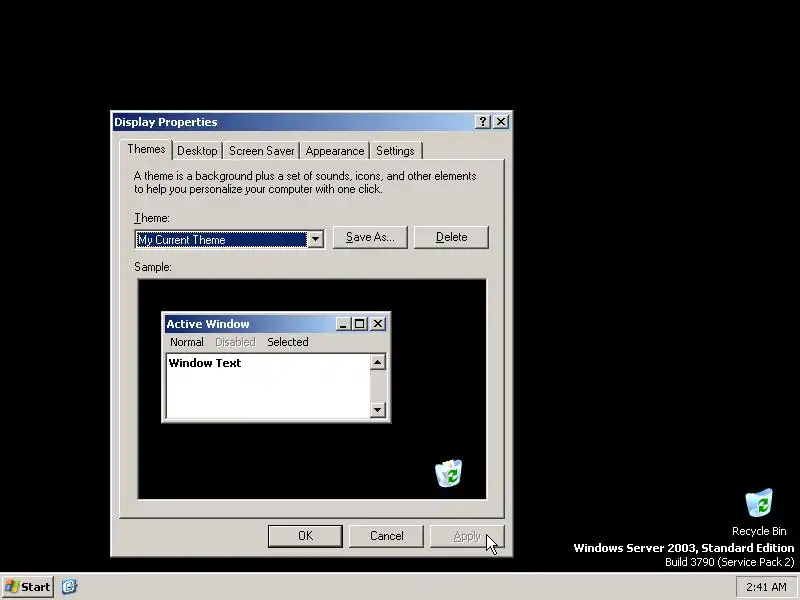Switch to the Themes tab
This screenshot has height=600, width=800.
pos(146,149)
